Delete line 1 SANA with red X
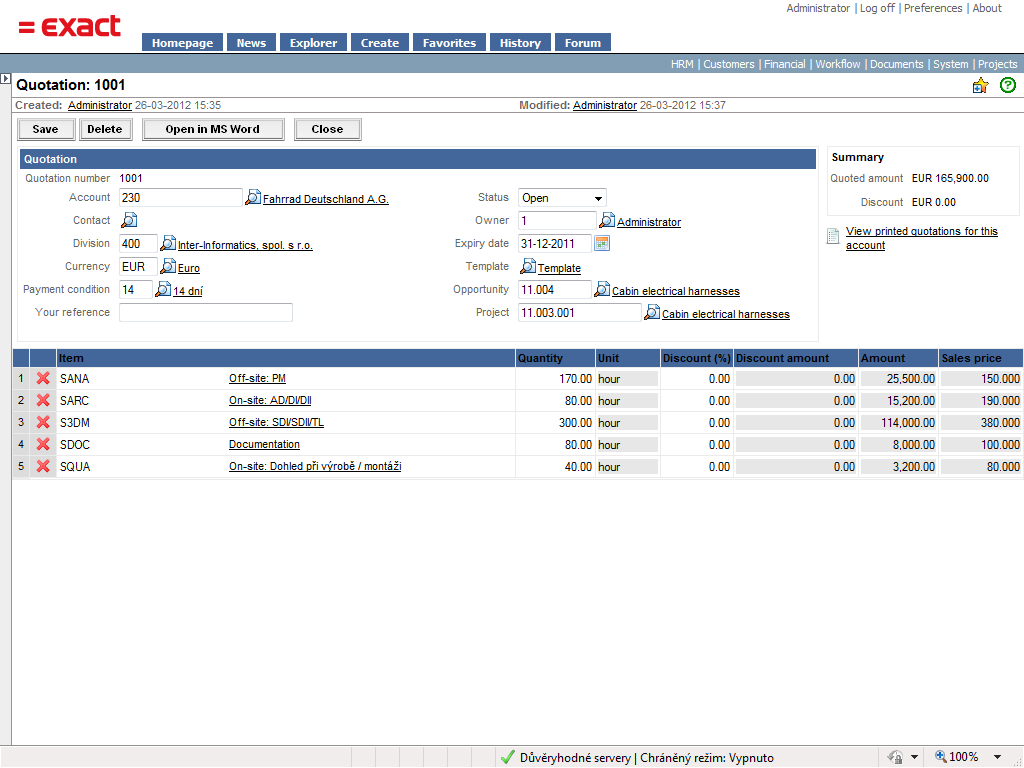Viewport: 1024px width, 768px height. point(43,378)
